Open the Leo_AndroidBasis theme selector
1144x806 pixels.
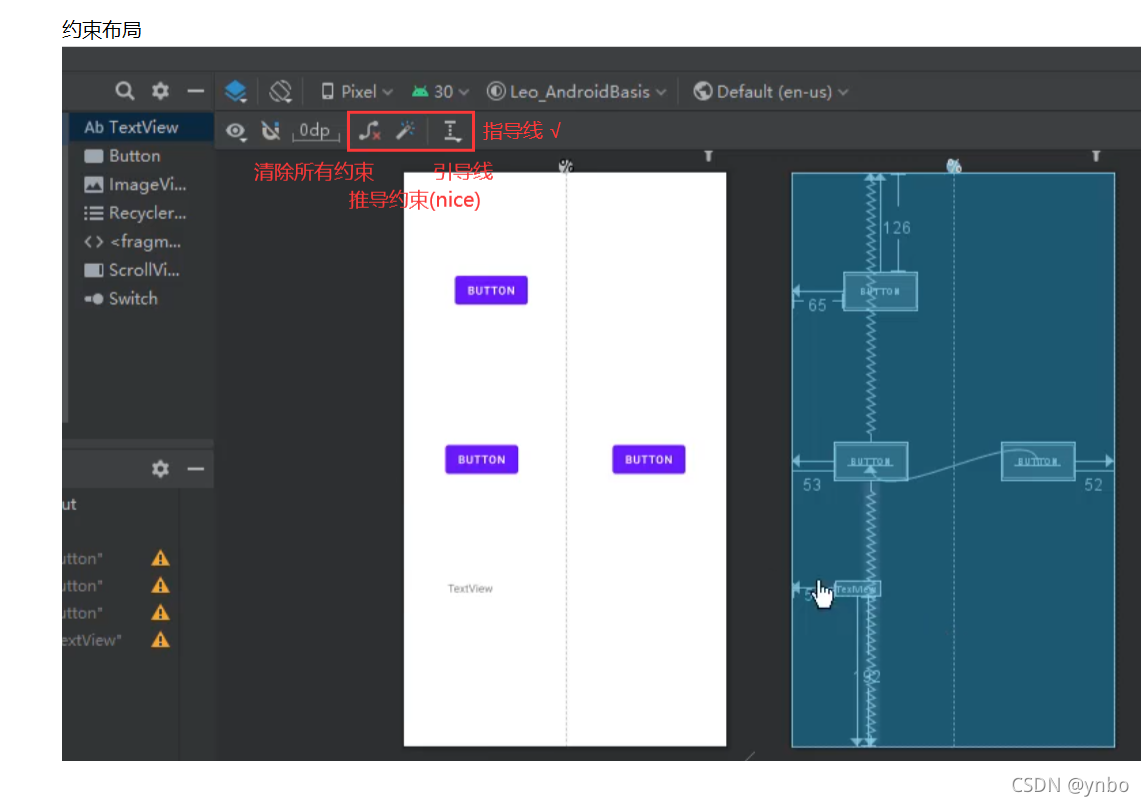(577, 91)
